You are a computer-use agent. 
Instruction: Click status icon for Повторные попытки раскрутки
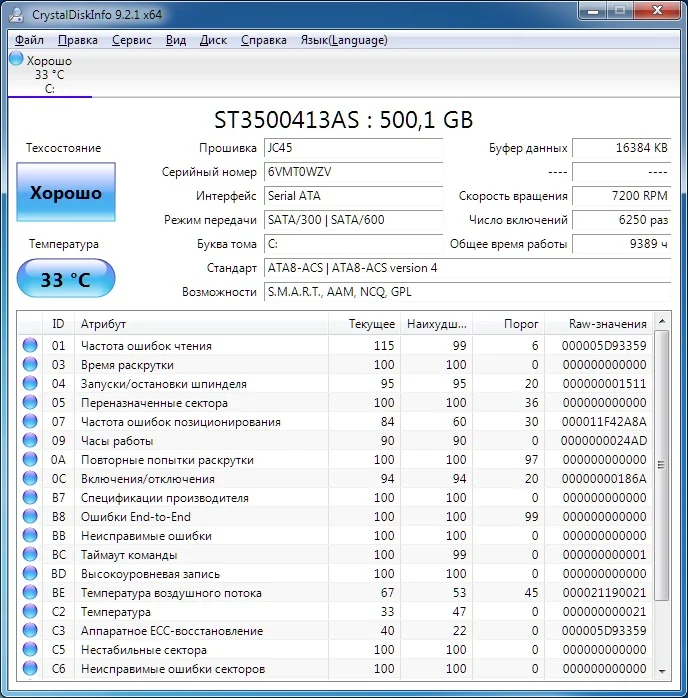pyautogui.click(x=30, y=459)
